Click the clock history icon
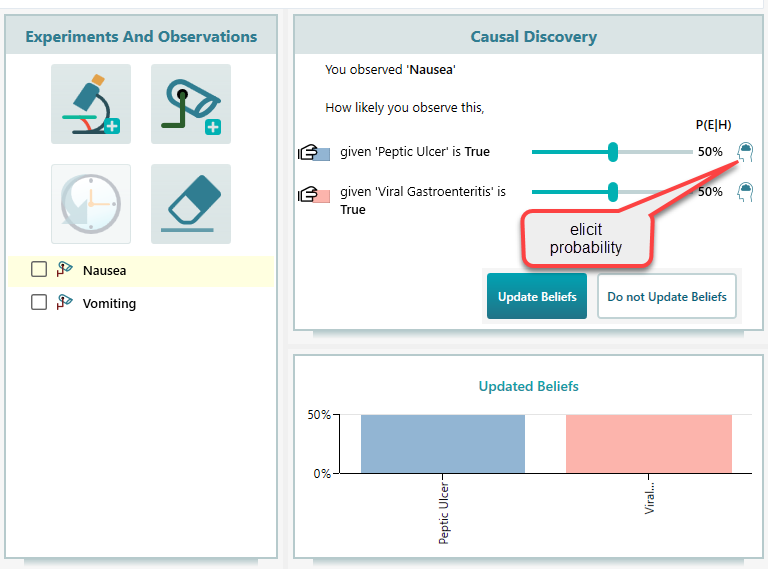 [x=91, y=204]
